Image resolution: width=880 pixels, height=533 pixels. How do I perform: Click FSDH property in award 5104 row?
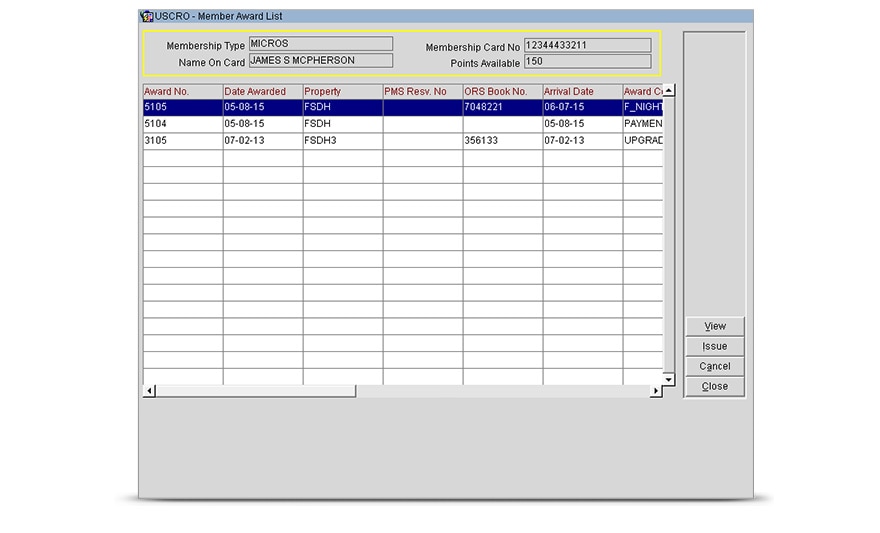point(343,124)
